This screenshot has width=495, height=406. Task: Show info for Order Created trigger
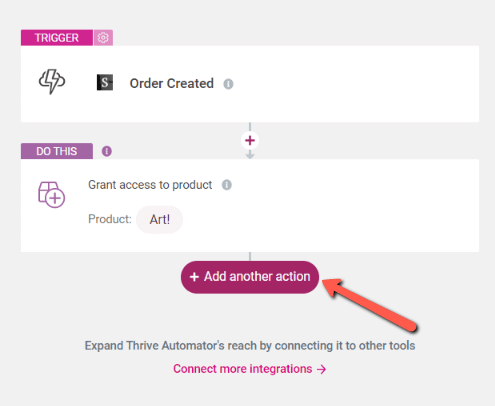coord(228,84)
